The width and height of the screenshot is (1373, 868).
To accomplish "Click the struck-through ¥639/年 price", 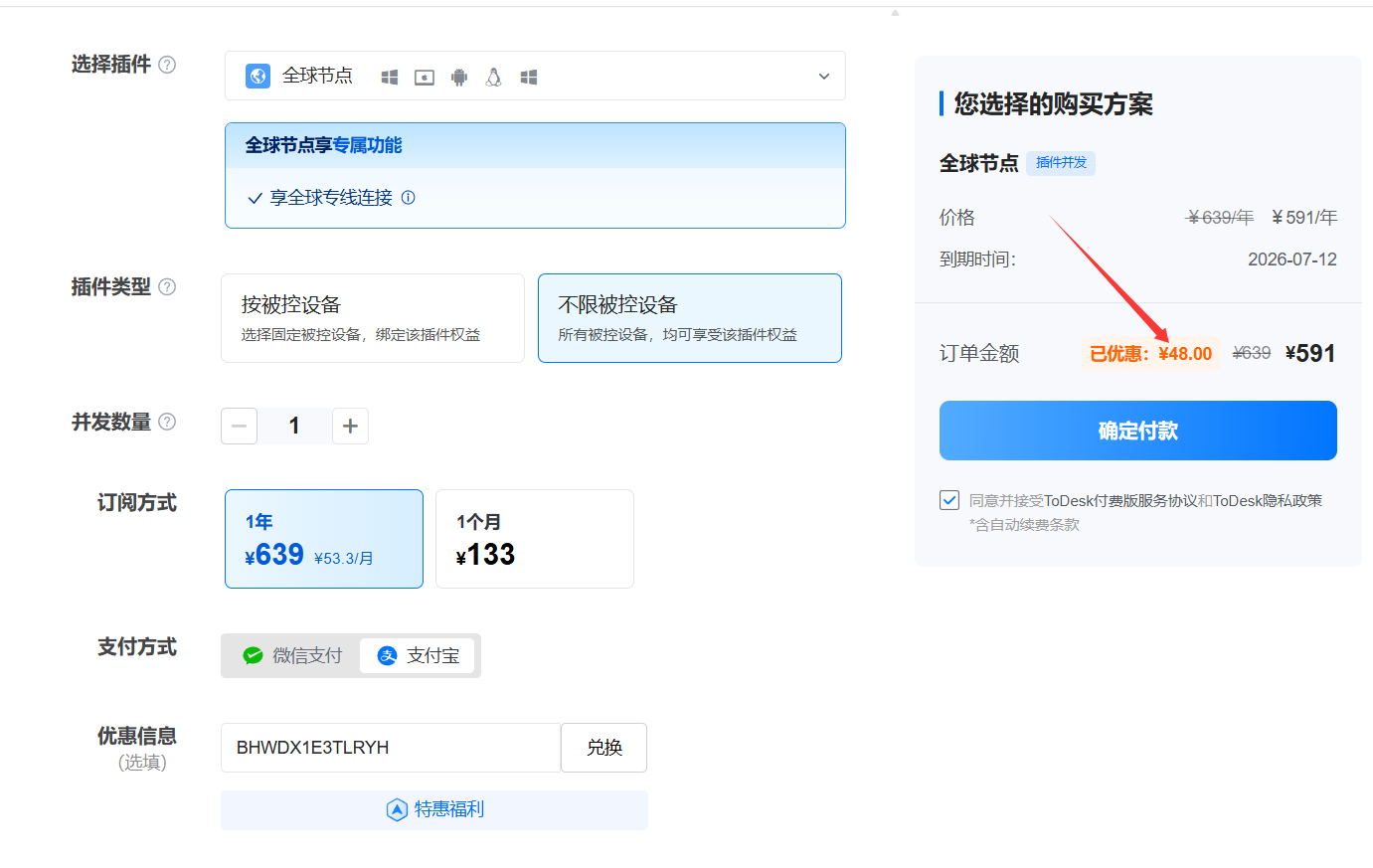I will [x=1220, y=217].
